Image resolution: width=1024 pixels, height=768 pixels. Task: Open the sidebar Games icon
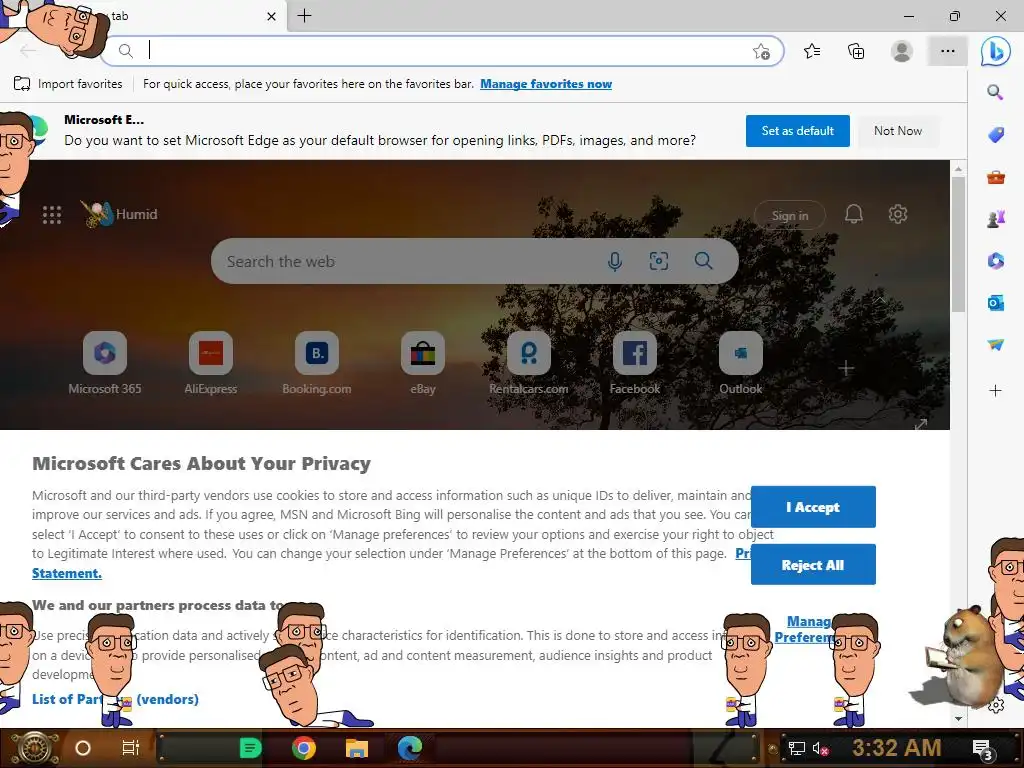tap(995, 219)
